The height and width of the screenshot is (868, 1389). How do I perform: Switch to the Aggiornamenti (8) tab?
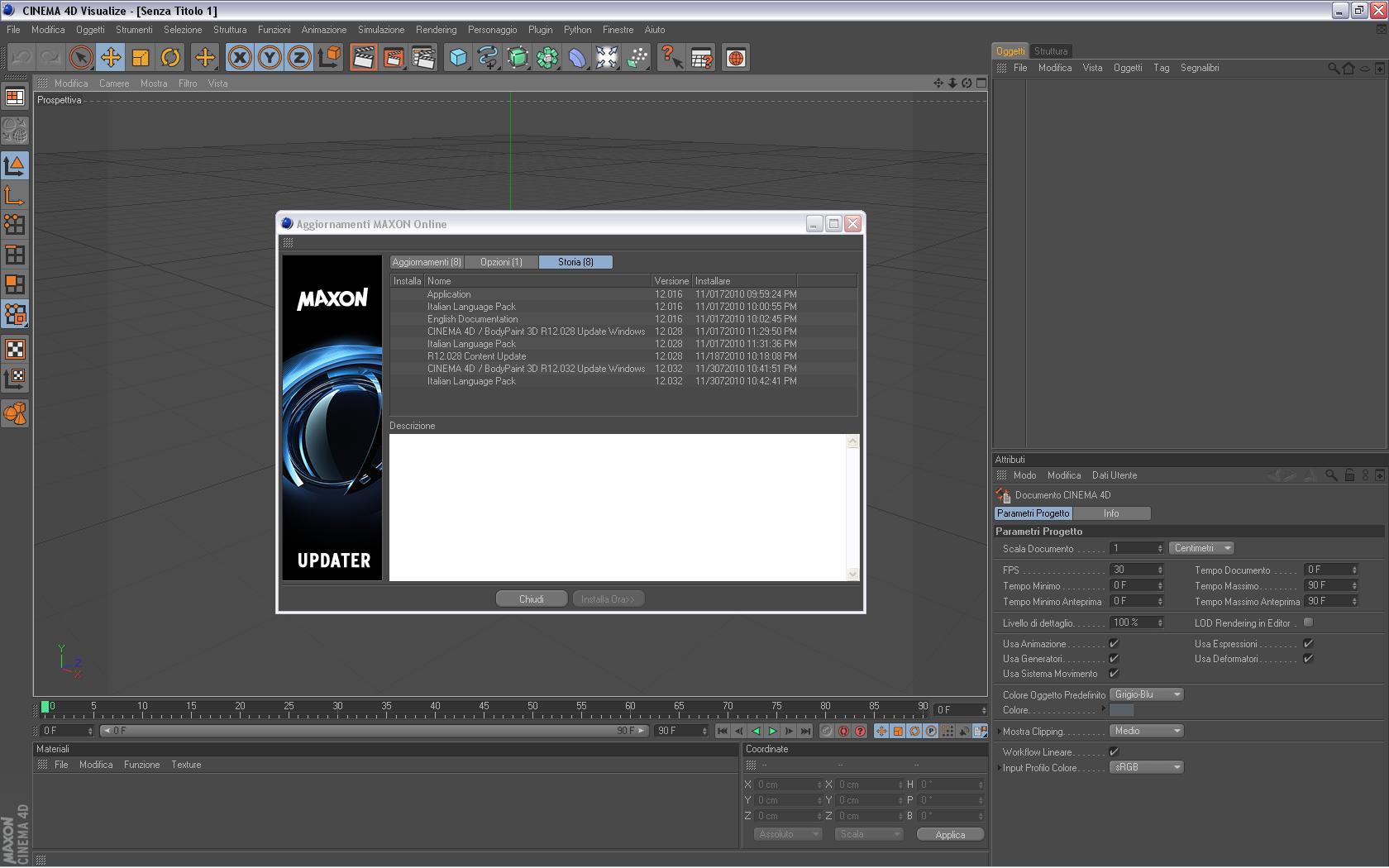coord(427,262)
